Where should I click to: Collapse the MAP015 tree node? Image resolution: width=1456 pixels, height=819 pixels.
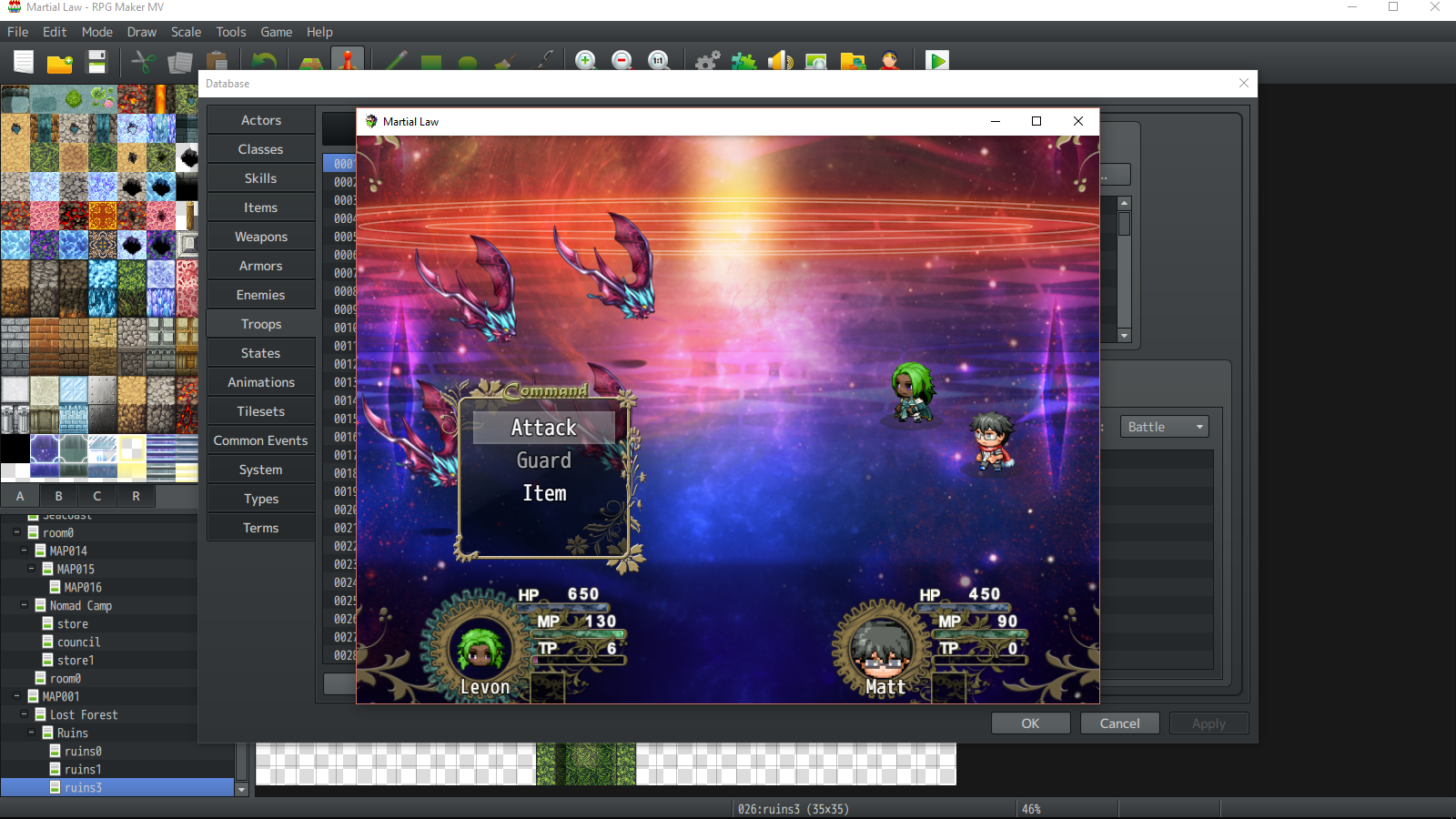[32, 569]
